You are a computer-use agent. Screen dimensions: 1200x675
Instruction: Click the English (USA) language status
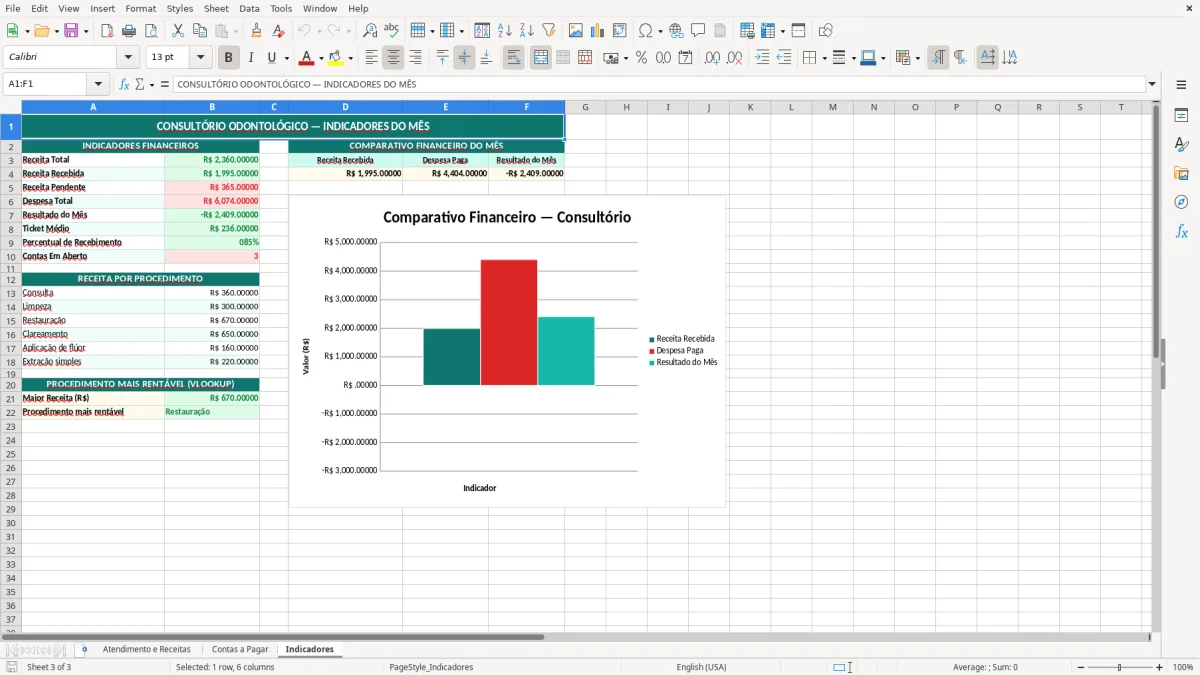701,667
